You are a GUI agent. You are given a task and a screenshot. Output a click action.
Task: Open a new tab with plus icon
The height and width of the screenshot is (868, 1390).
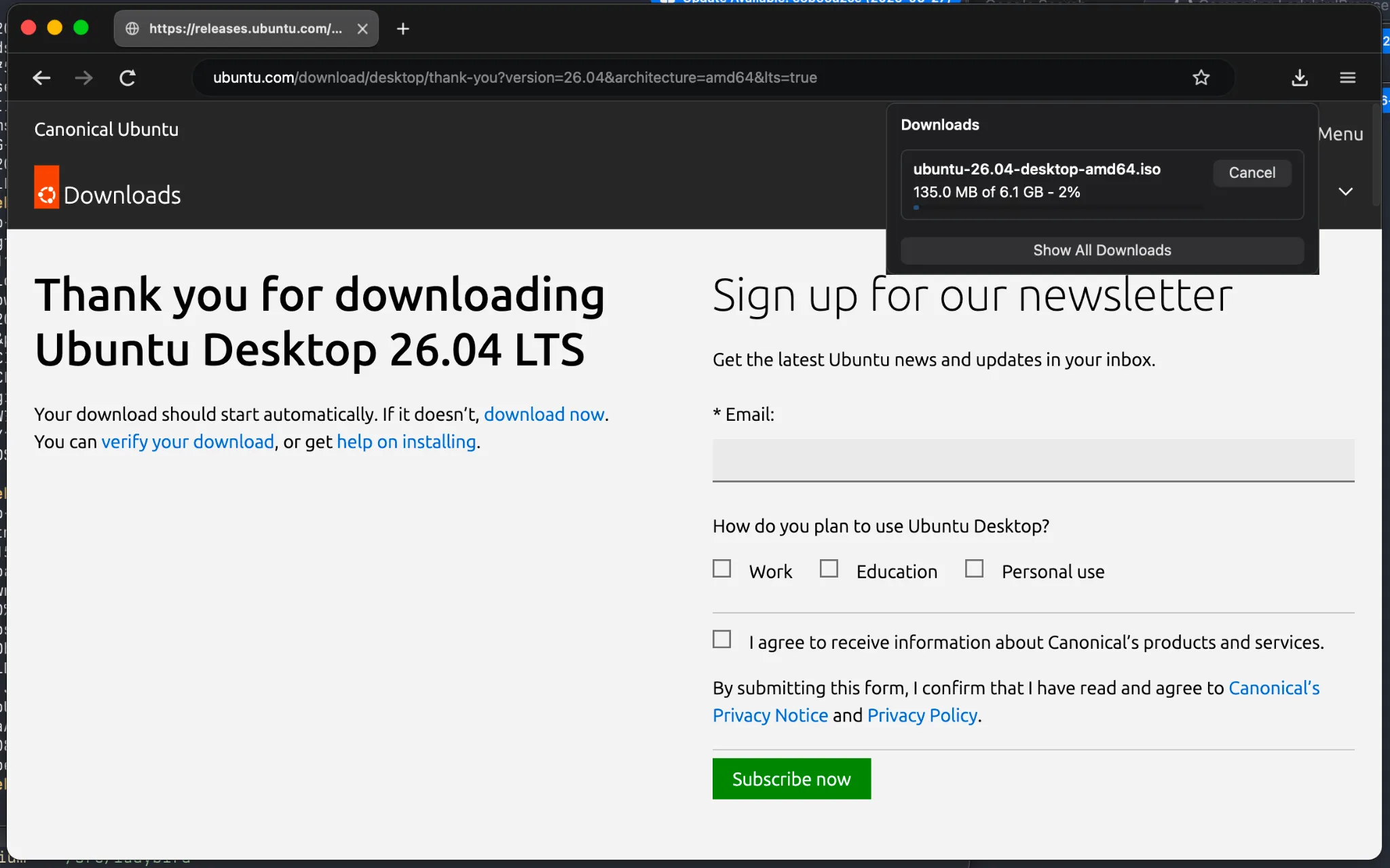pos(402,29)
